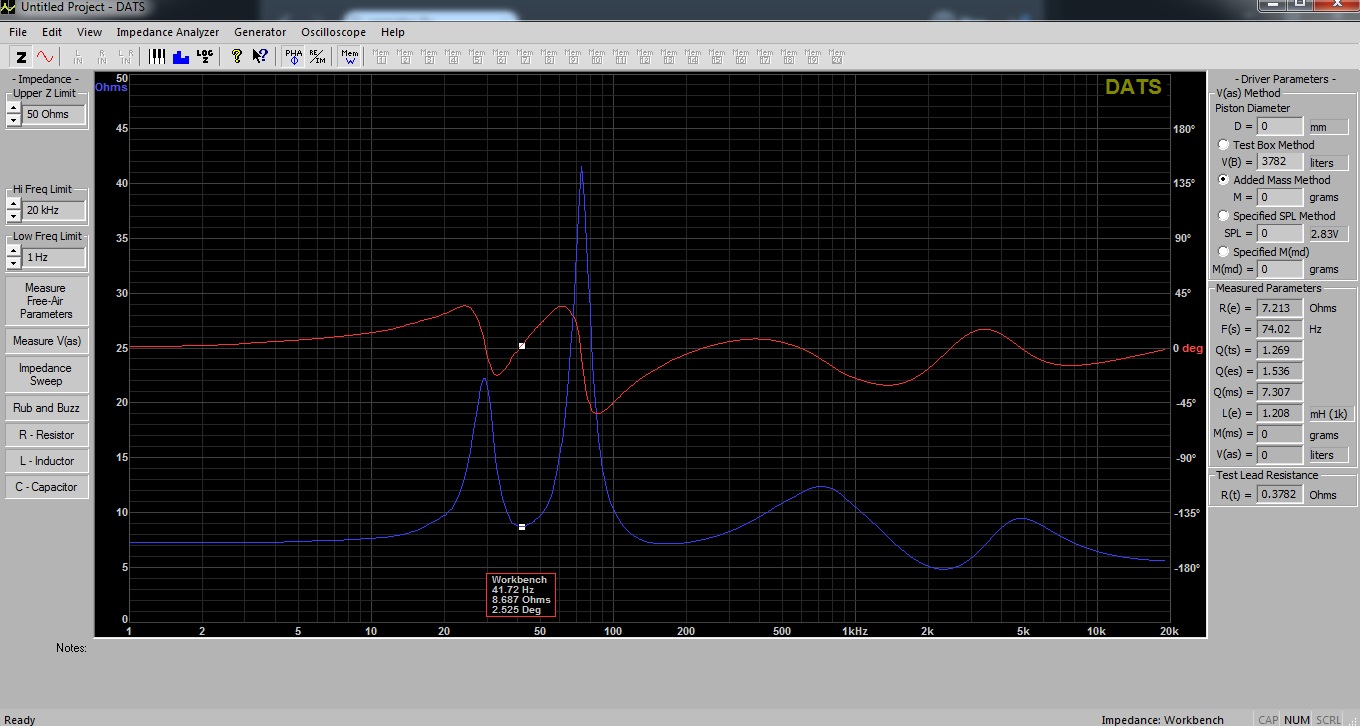Select the Mem 20 memory slot icon
This screenshot has width=1360, height=726.
pyautogui.click(x=837, y=57)
